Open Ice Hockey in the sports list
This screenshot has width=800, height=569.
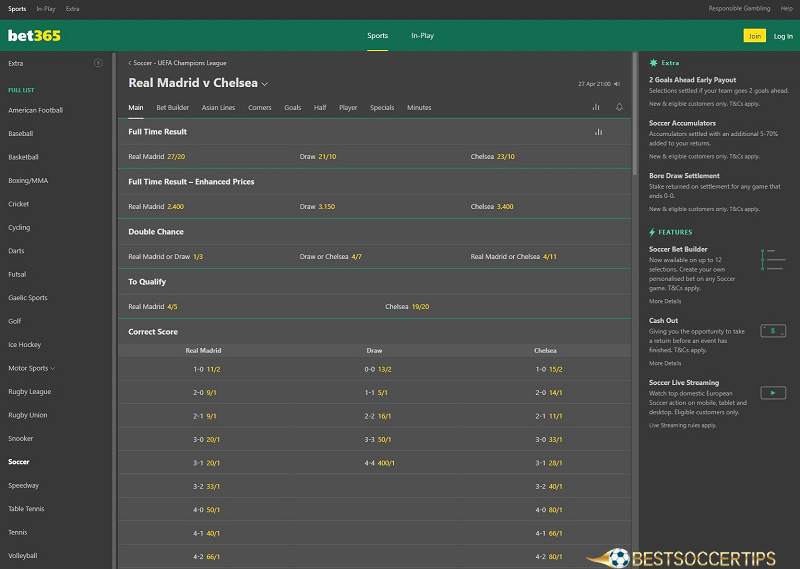(x=24, y=345)
